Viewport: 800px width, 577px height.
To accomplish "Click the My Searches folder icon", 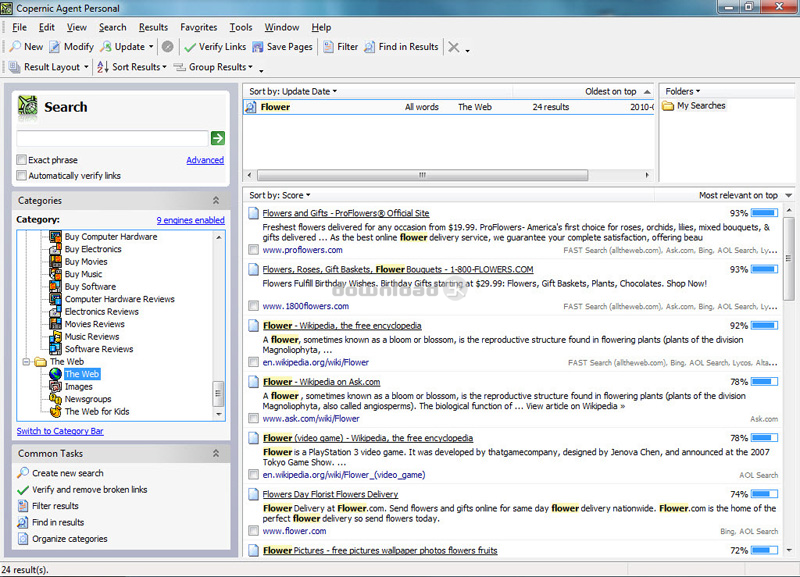I will point(668,106).
